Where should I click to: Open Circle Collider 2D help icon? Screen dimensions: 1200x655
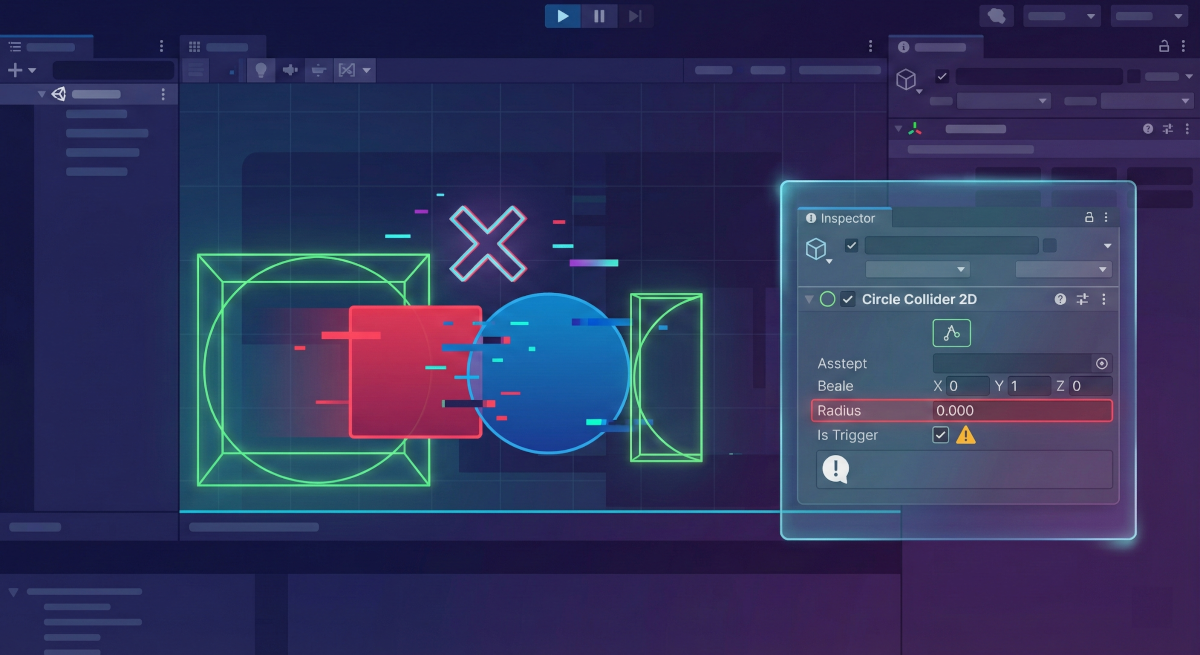[x=1060, y=299]
